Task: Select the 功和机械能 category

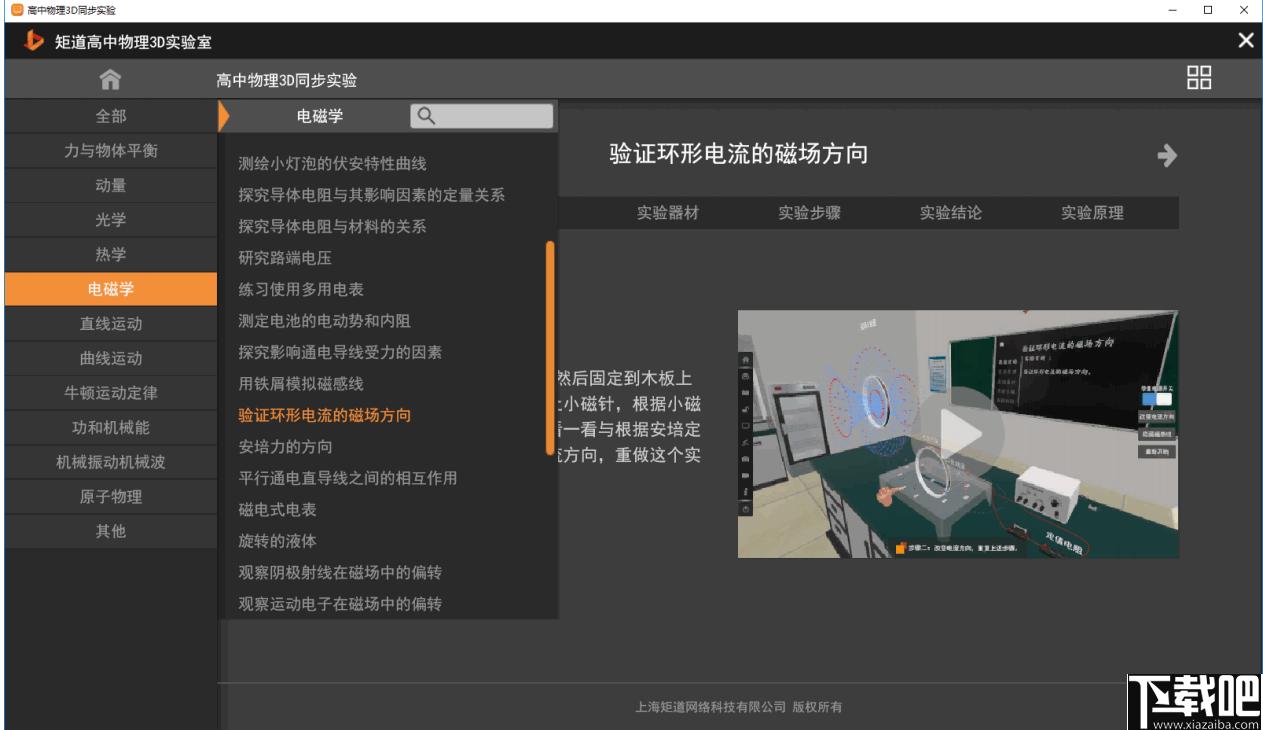Action: tap(111, 427)
